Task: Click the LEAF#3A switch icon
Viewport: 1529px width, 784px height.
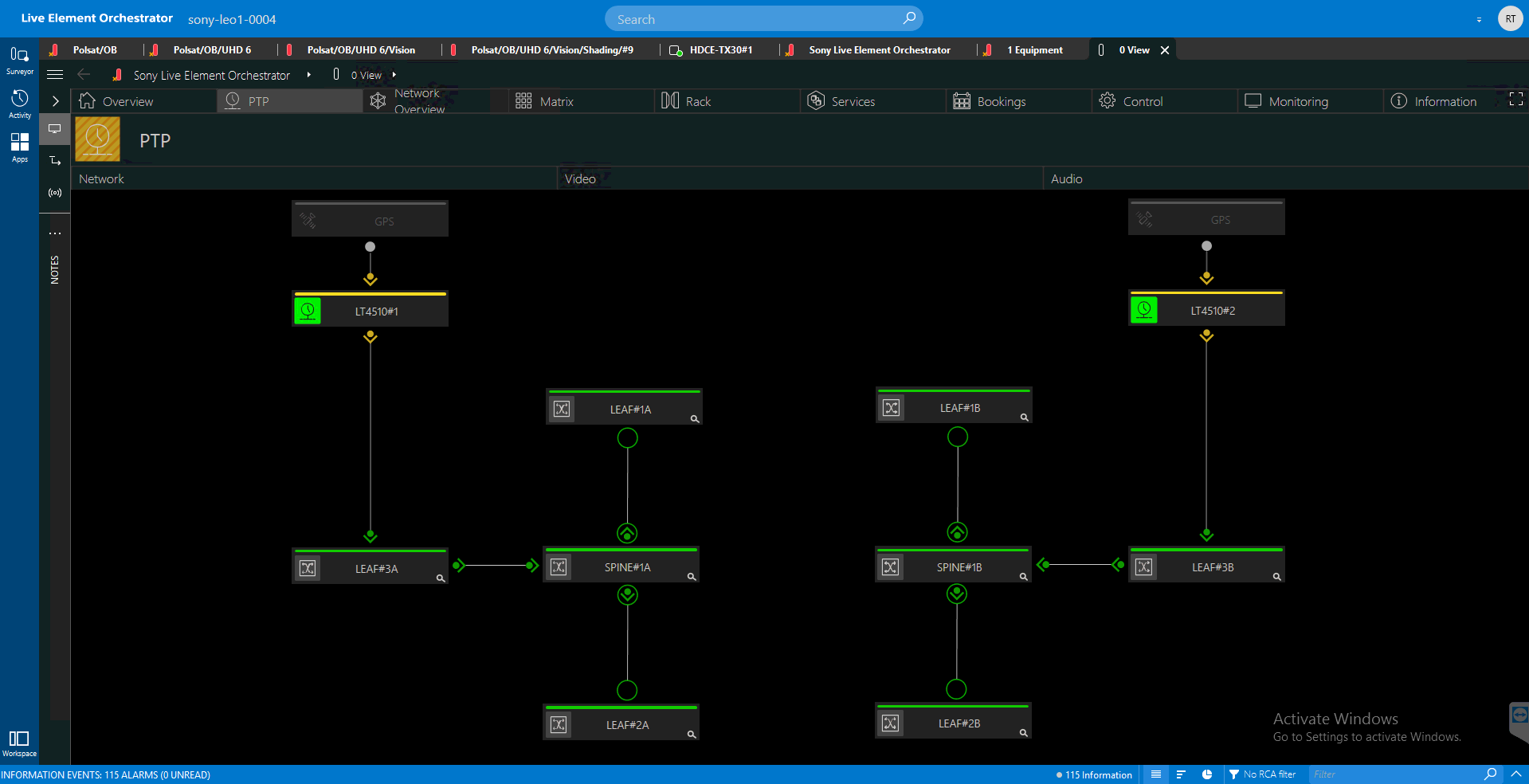Action: 308,568
